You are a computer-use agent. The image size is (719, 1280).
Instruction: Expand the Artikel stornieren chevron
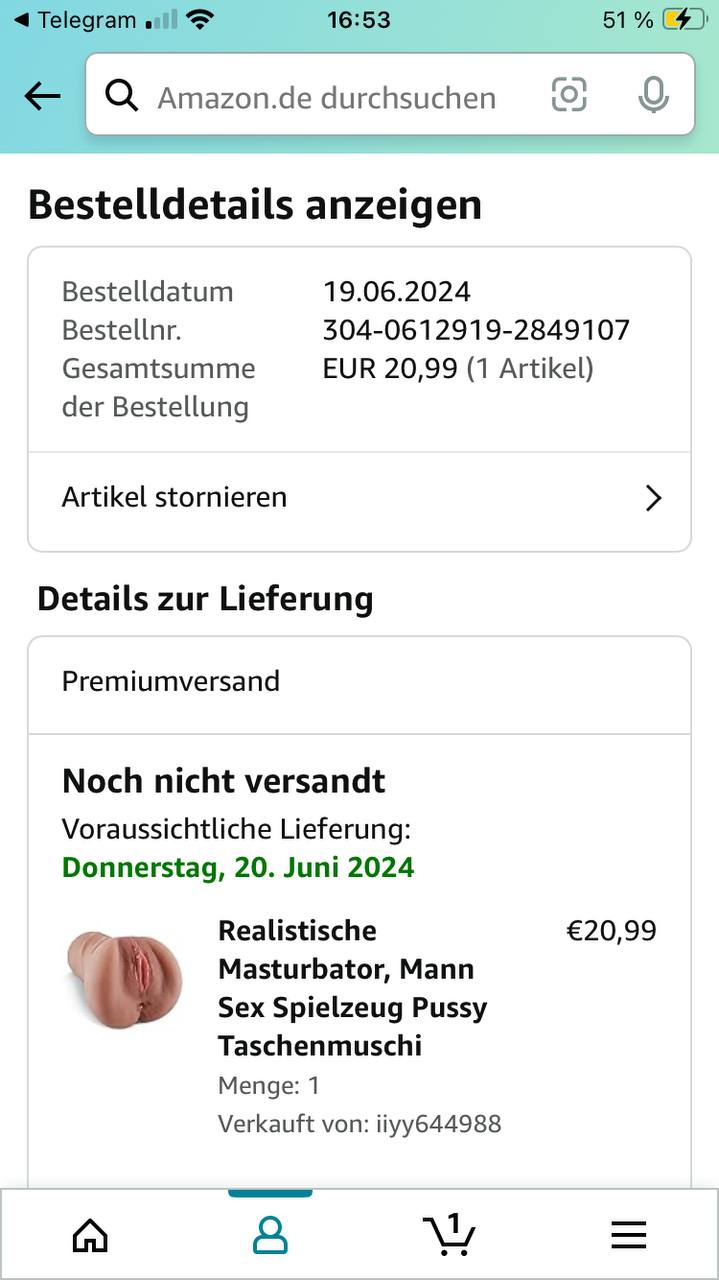click(653, 498)
